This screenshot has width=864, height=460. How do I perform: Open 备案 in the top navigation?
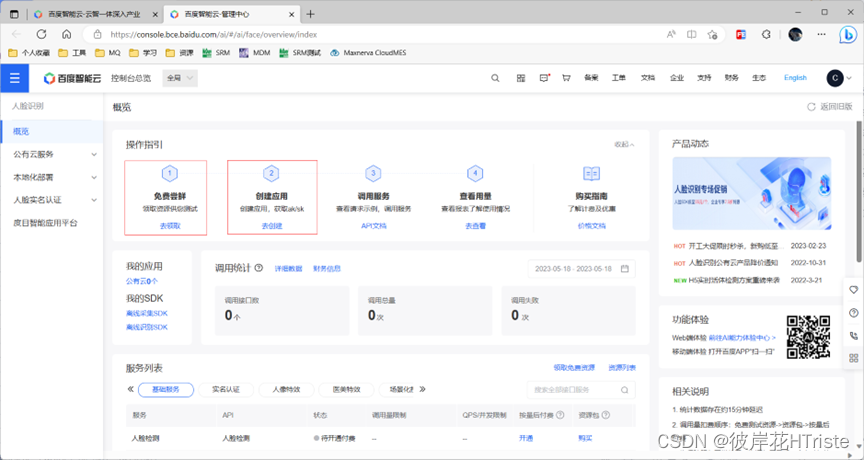[591, 78]
